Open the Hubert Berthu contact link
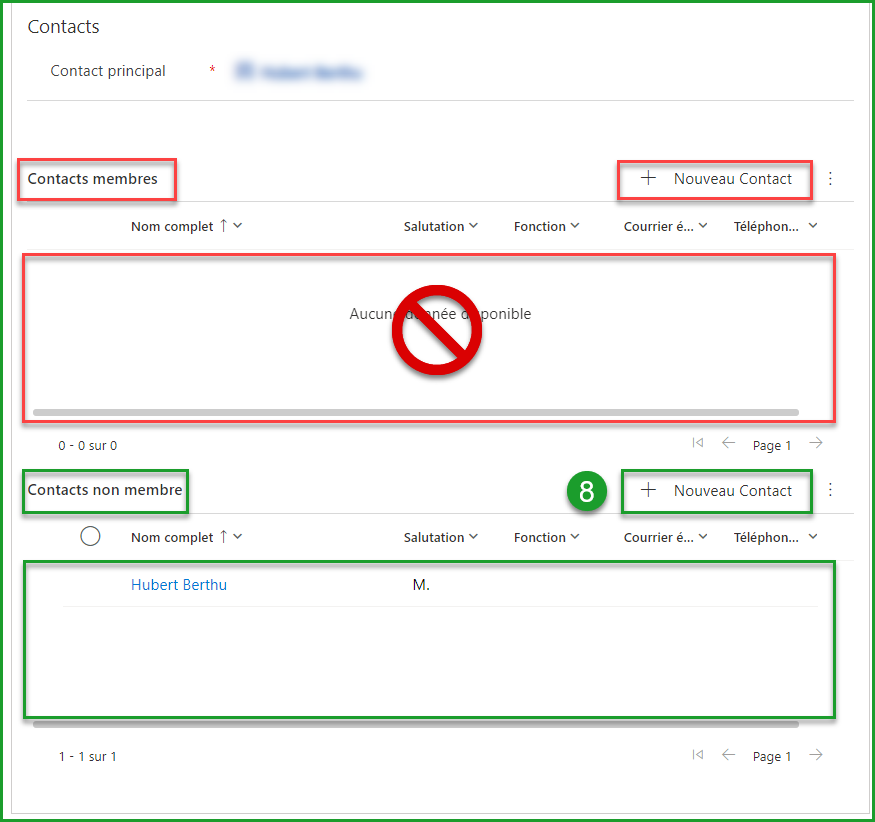875x822 pixels. click(179, 584)
